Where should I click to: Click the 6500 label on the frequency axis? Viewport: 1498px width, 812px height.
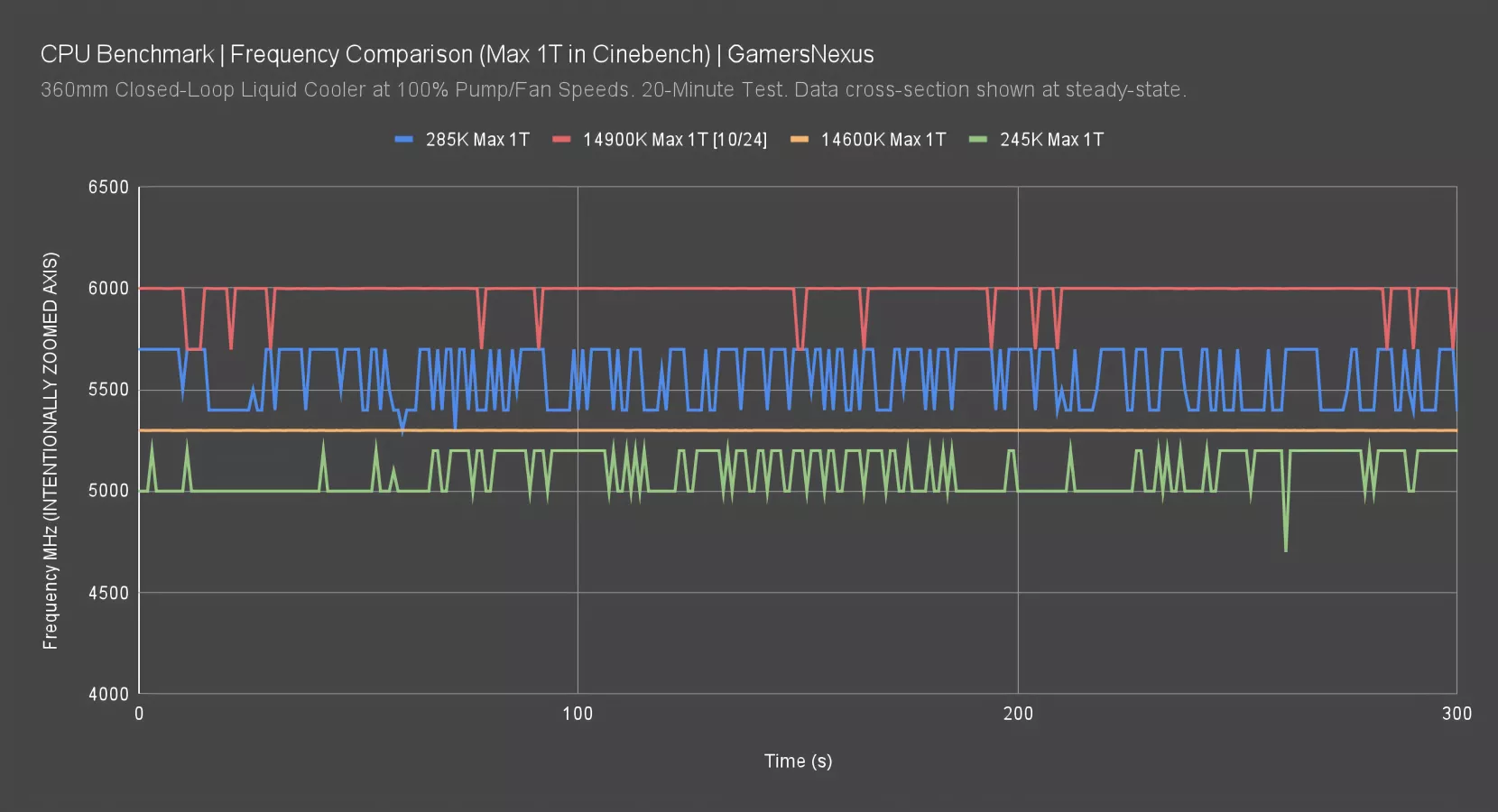108,188
